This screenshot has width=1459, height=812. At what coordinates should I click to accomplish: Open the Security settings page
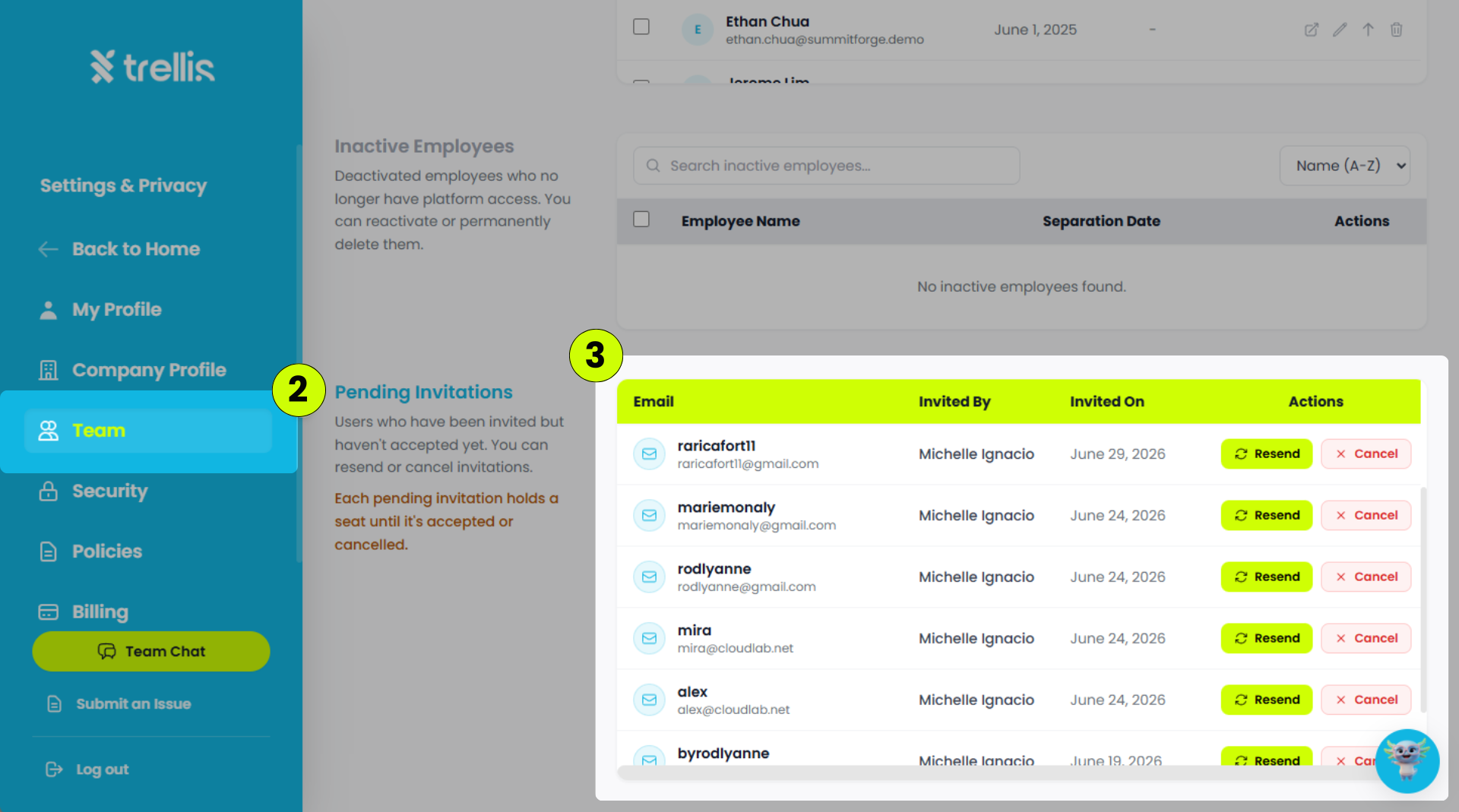point(93,491)
